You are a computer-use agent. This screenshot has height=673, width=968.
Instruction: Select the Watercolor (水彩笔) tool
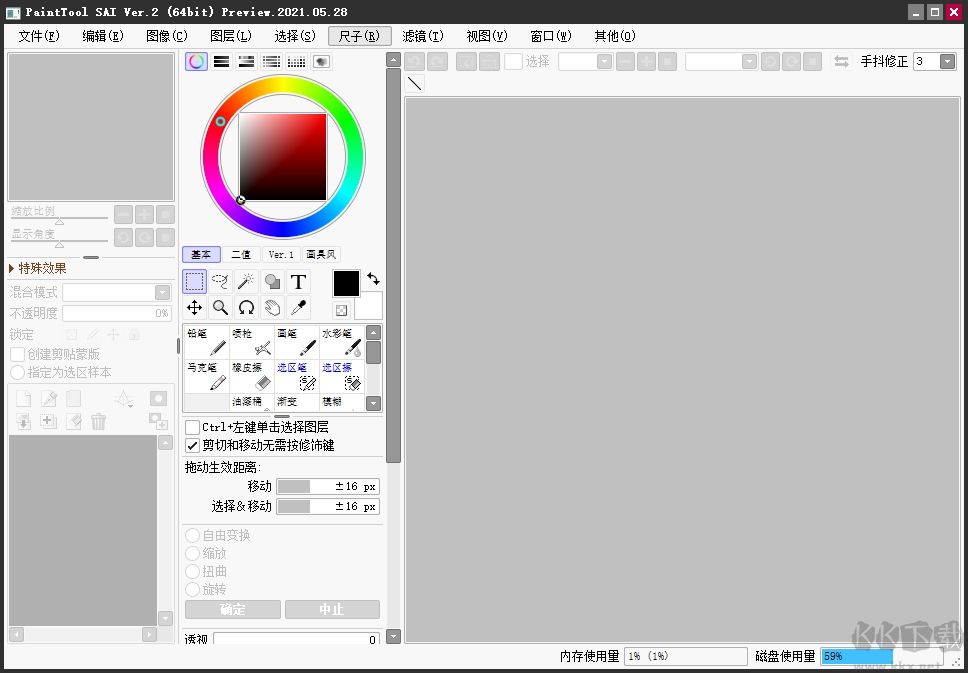tap(342, 342)
